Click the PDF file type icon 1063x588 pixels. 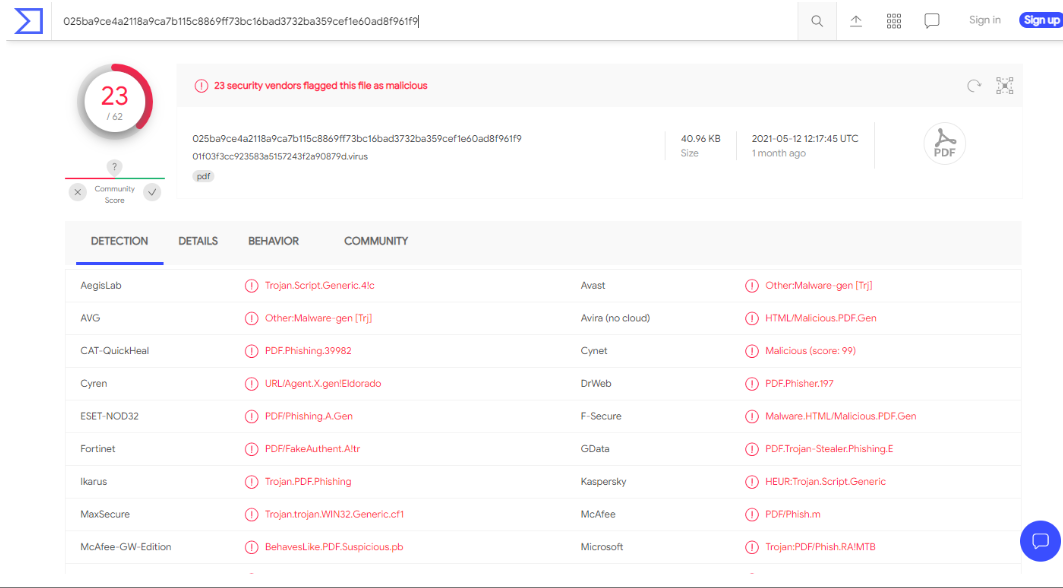coord(944,145)
